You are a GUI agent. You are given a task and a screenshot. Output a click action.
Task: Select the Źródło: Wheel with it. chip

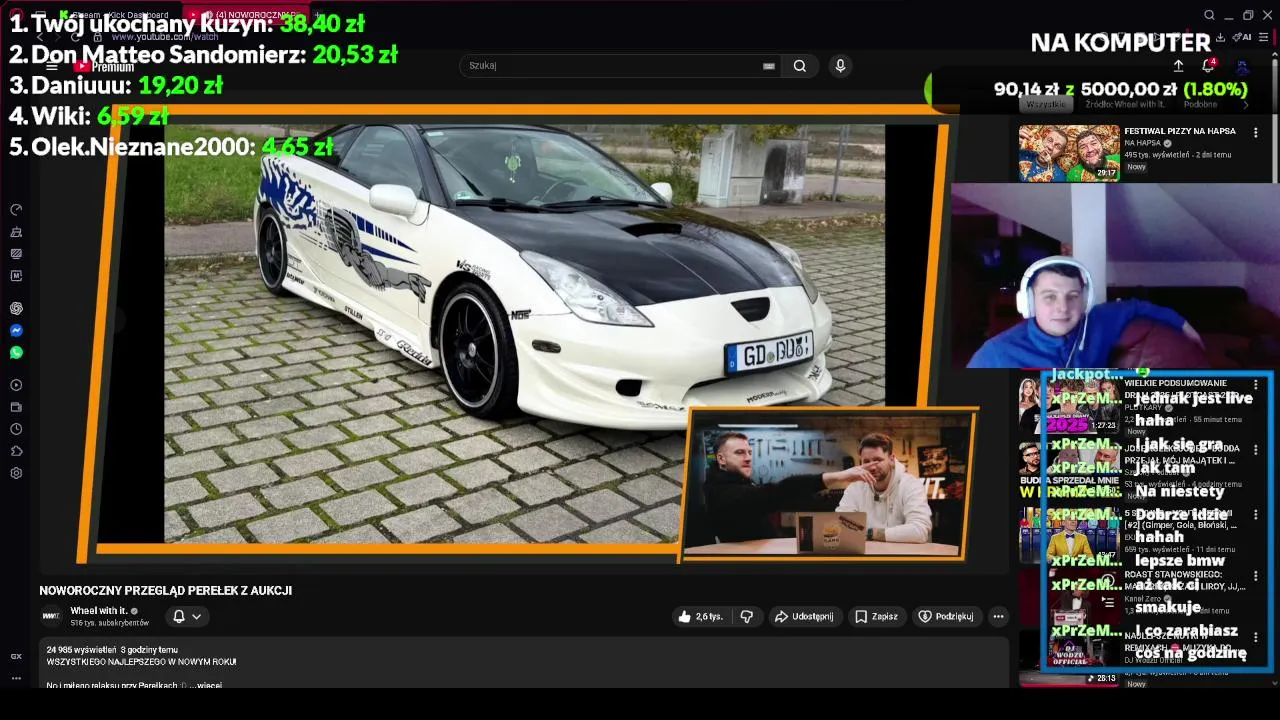[x=1125, y=104]
